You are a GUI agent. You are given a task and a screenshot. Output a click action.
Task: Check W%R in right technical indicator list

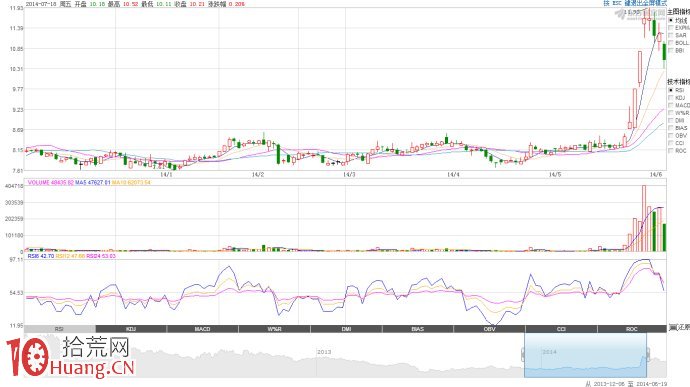671,113
